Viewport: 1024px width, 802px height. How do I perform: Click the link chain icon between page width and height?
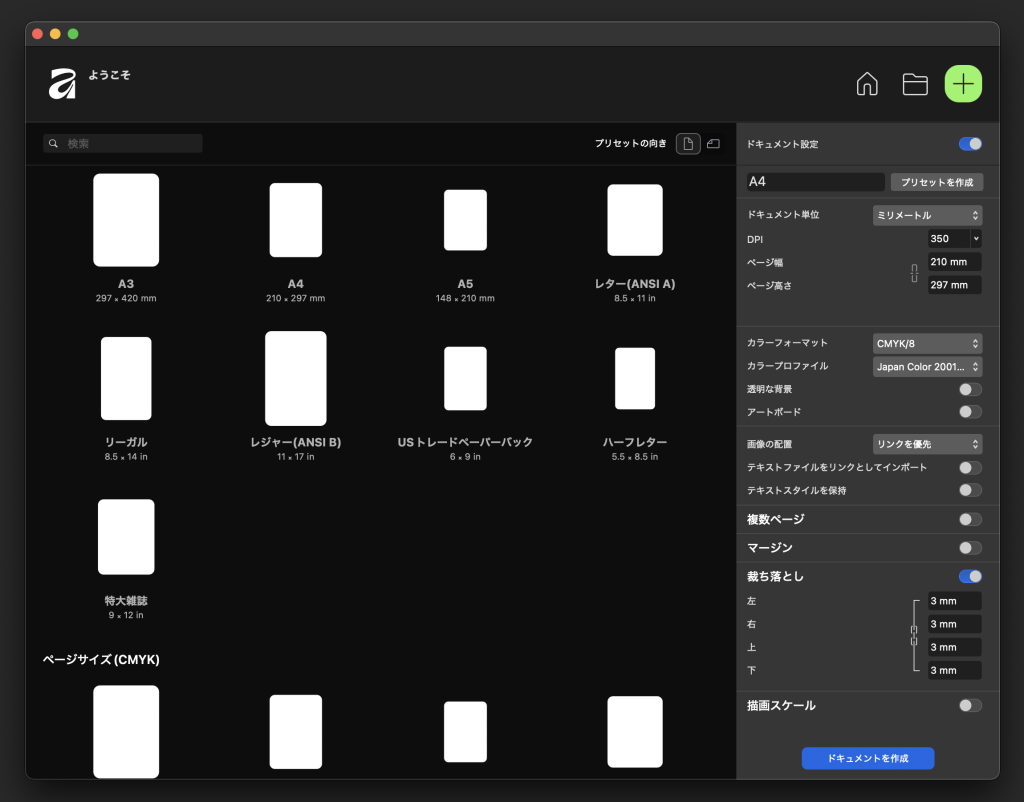point(913,272)
